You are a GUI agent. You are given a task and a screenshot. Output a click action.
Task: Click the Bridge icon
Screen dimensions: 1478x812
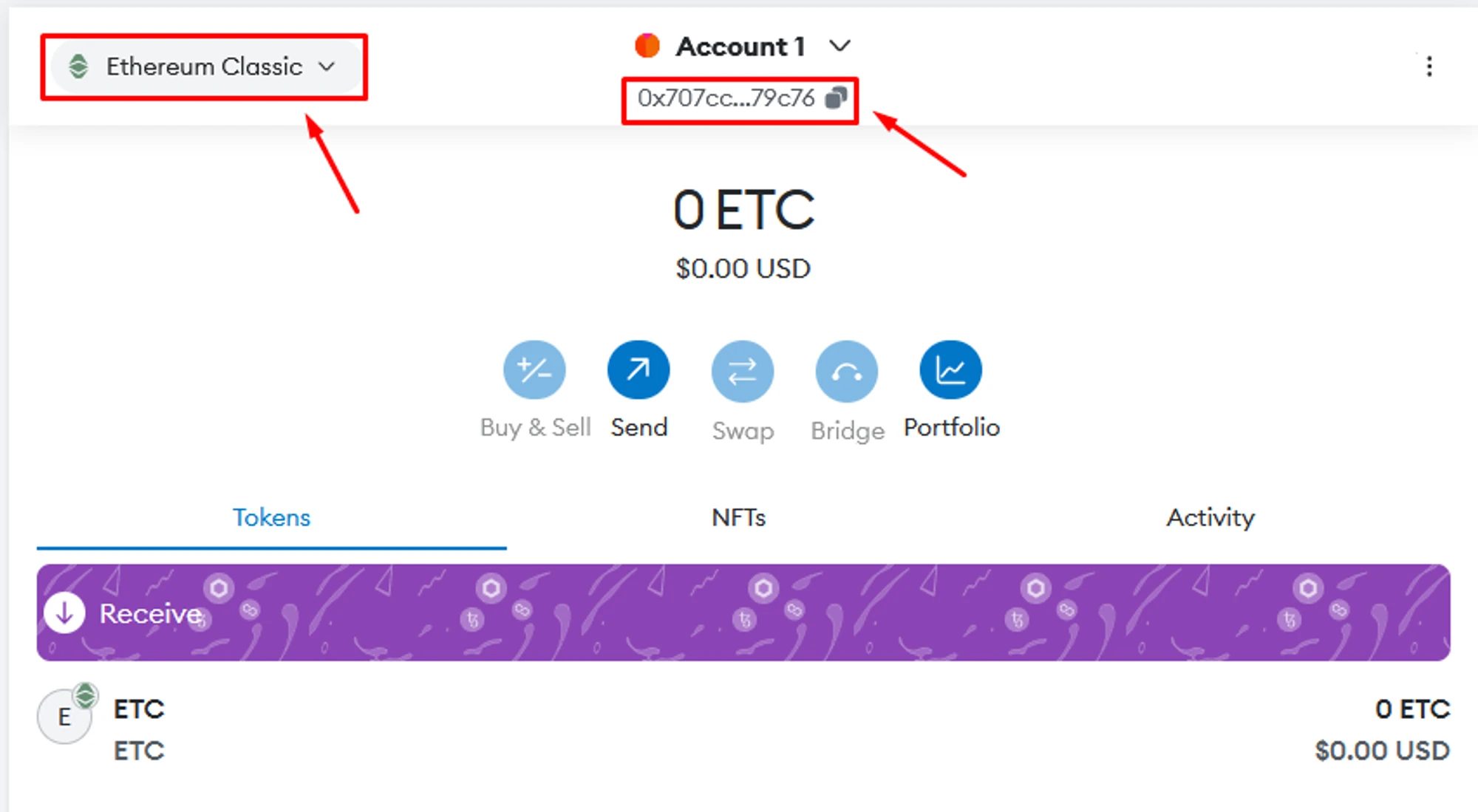point(847,371)
